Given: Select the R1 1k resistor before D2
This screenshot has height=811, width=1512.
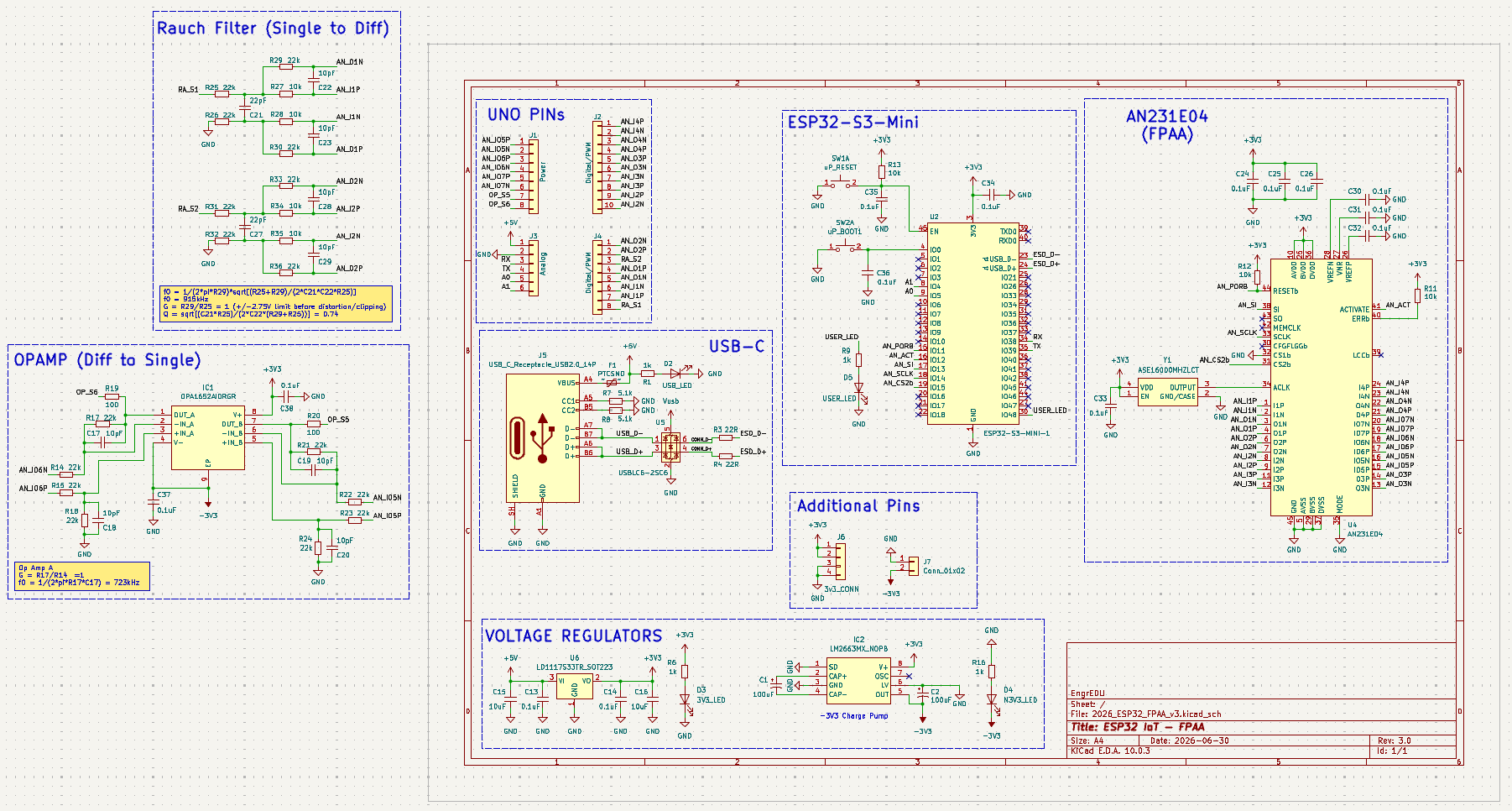Looking at the screenshot, I should tap(647, 374).
